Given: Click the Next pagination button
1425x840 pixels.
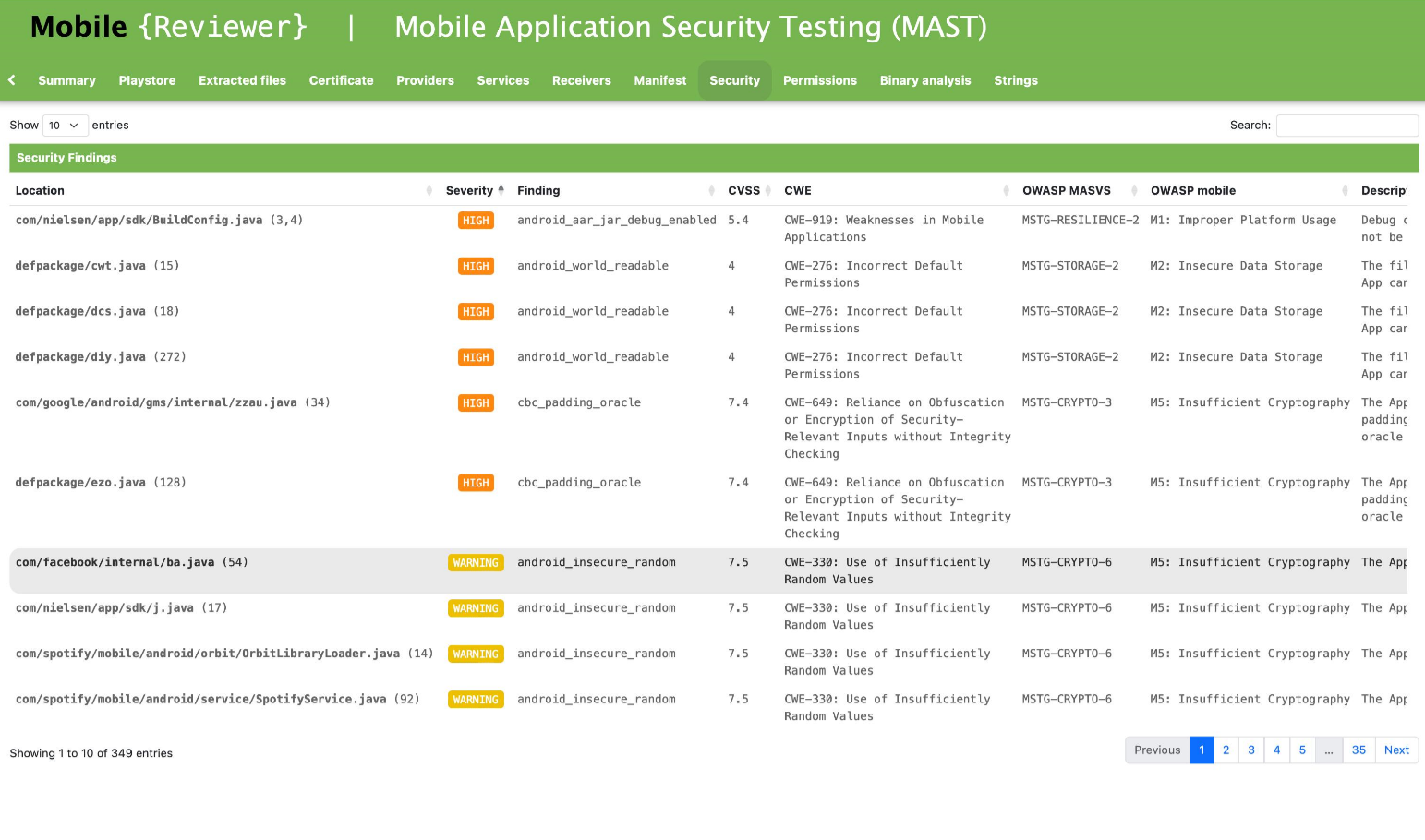Looking at the screenshot, I should [x=1395, y=750].
